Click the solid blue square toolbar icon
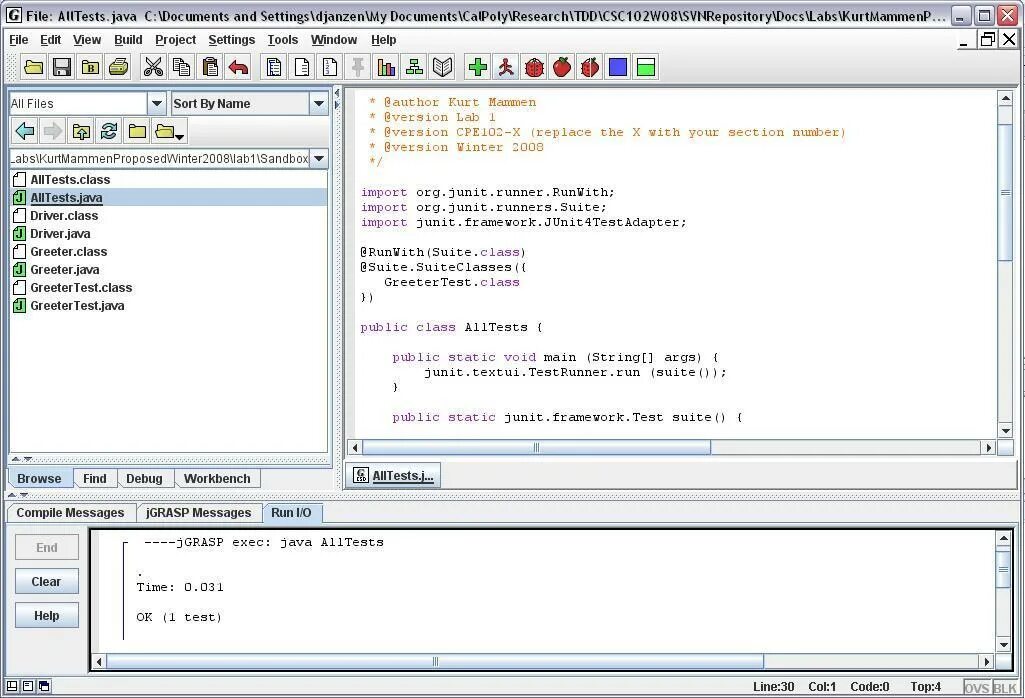 pos(618,67)
